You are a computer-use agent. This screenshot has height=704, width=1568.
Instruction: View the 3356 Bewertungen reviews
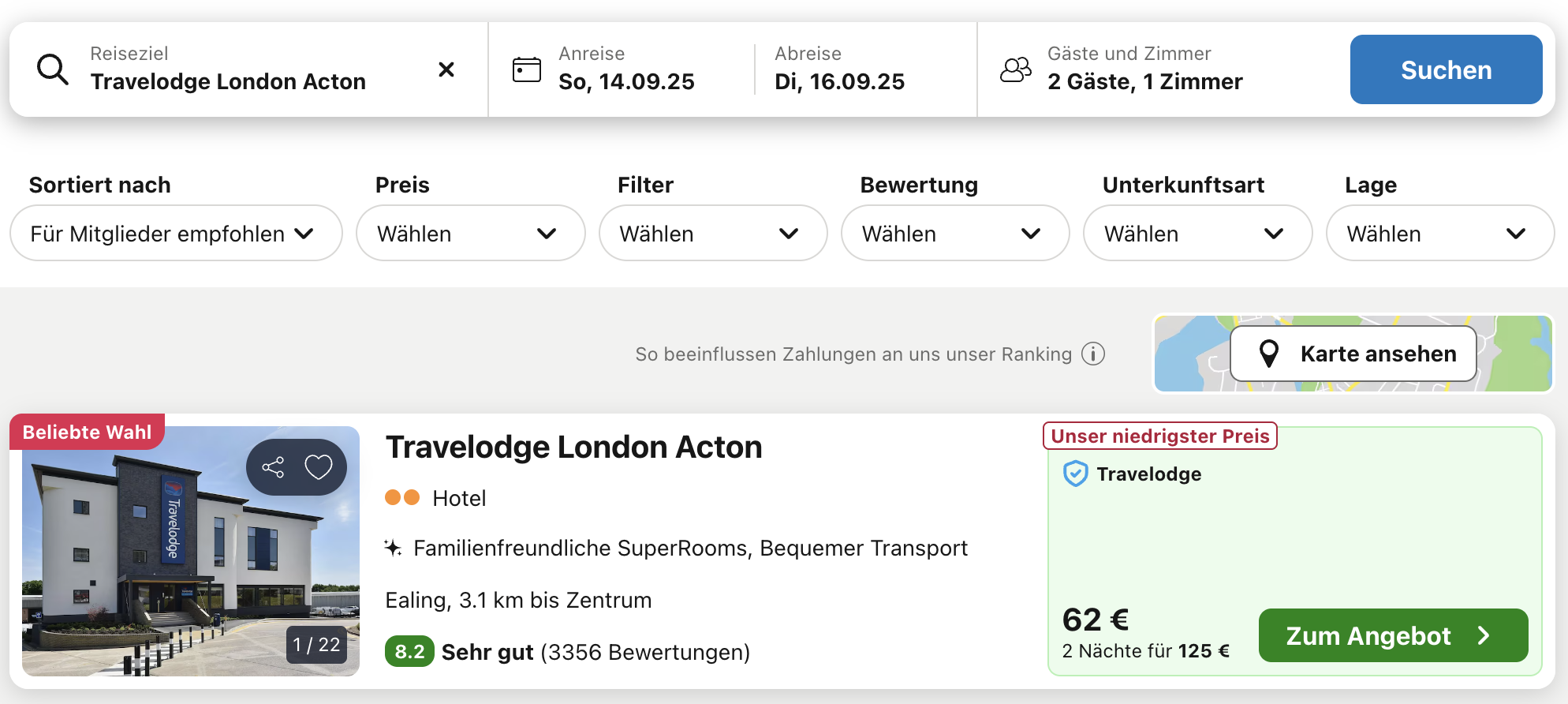click(645, 652)
